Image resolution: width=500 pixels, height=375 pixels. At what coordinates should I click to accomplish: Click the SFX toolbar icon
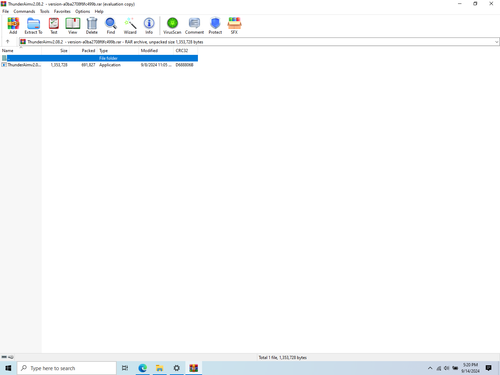pos(234,26)
